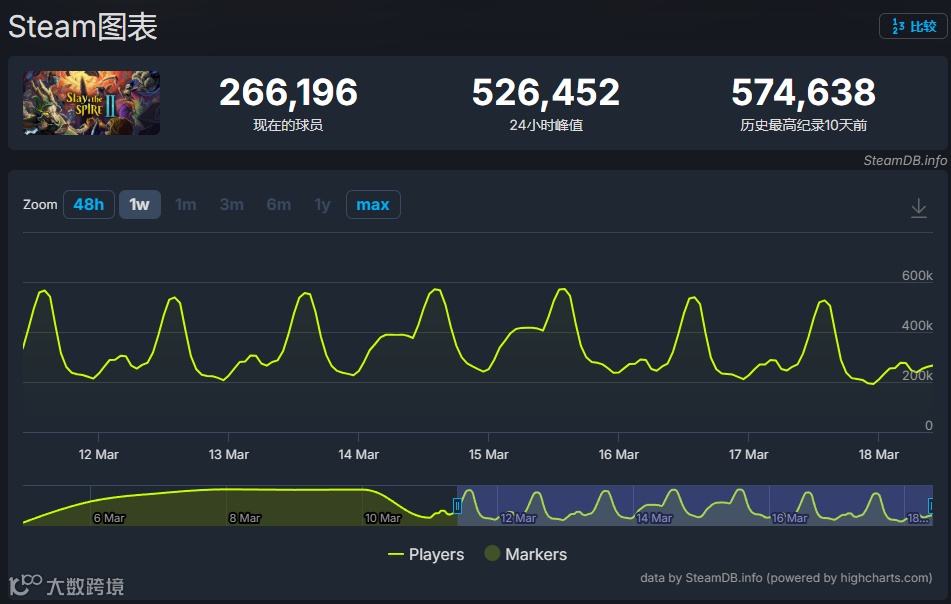Screen dimensions: 951x604
Task: Click the 15 Mar axis label
Action: coord(488,454)
